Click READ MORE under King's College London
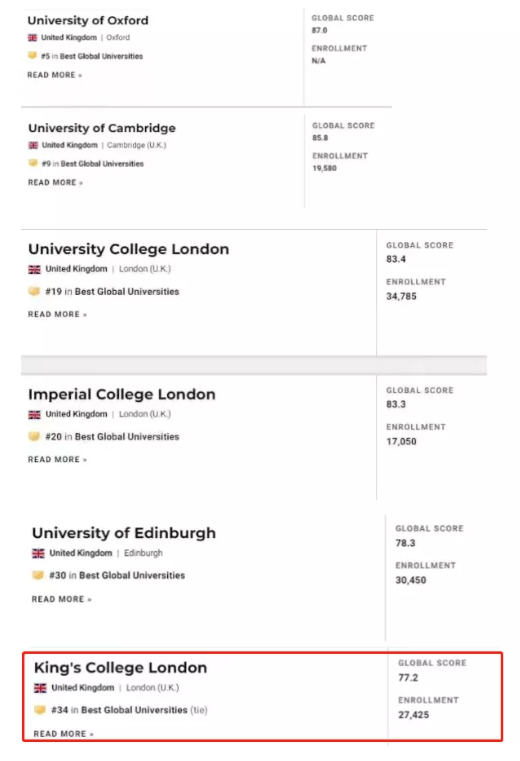 (64, 734)
